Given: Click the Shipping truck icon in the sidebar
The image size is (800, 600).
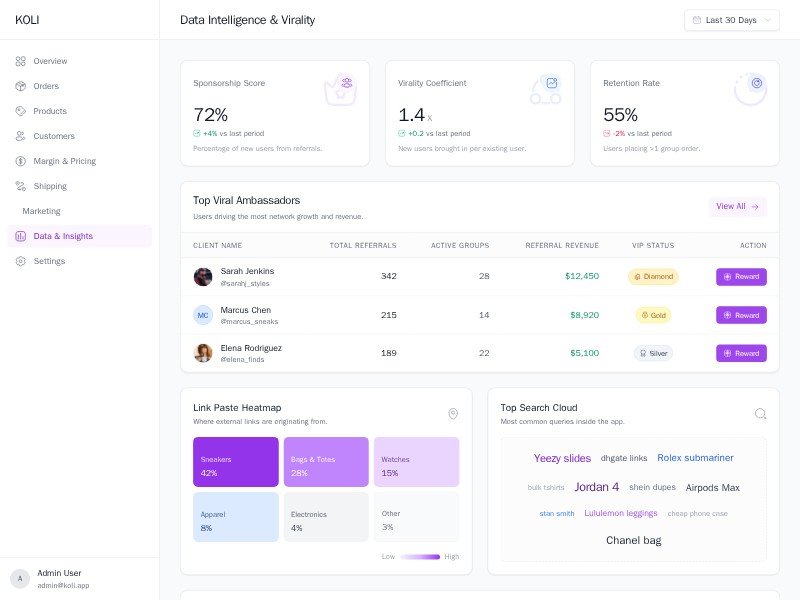Looking at the screenshot, I should point(21,186).
